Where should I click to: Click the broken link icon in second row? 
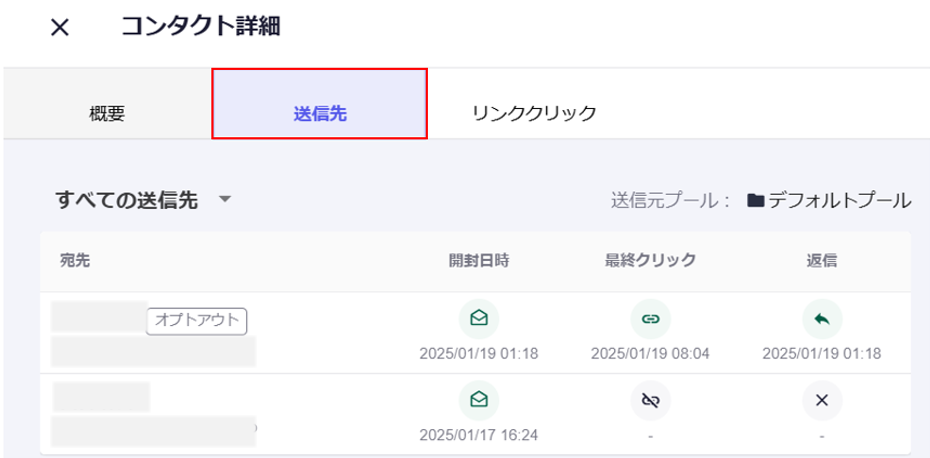(x=650, y=400)
